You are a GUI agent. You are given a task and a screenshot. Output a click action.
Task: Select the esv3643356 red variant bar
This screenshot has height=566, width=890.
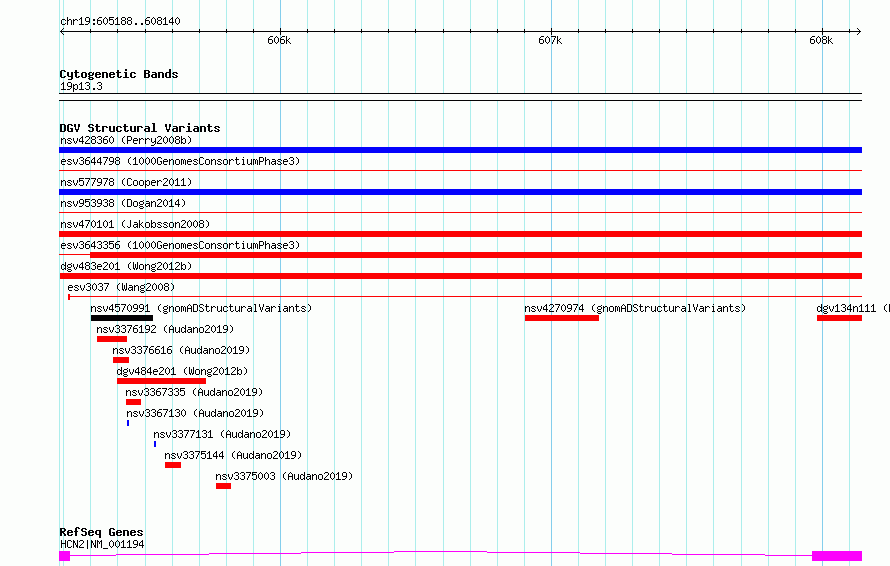click(476, 255)
